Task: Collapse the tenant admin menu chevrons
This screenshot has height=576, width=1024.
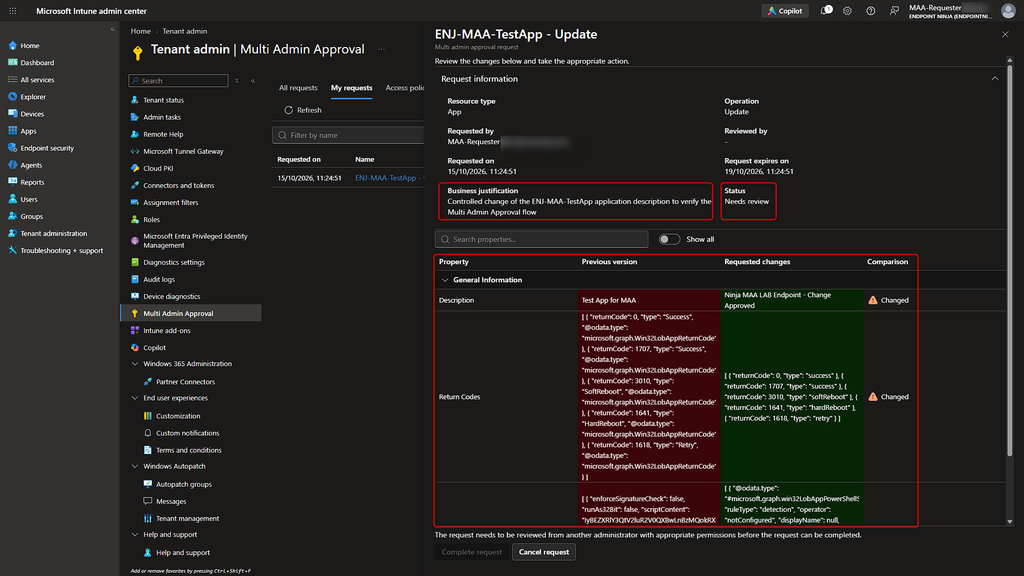Action: pos(253,80)
